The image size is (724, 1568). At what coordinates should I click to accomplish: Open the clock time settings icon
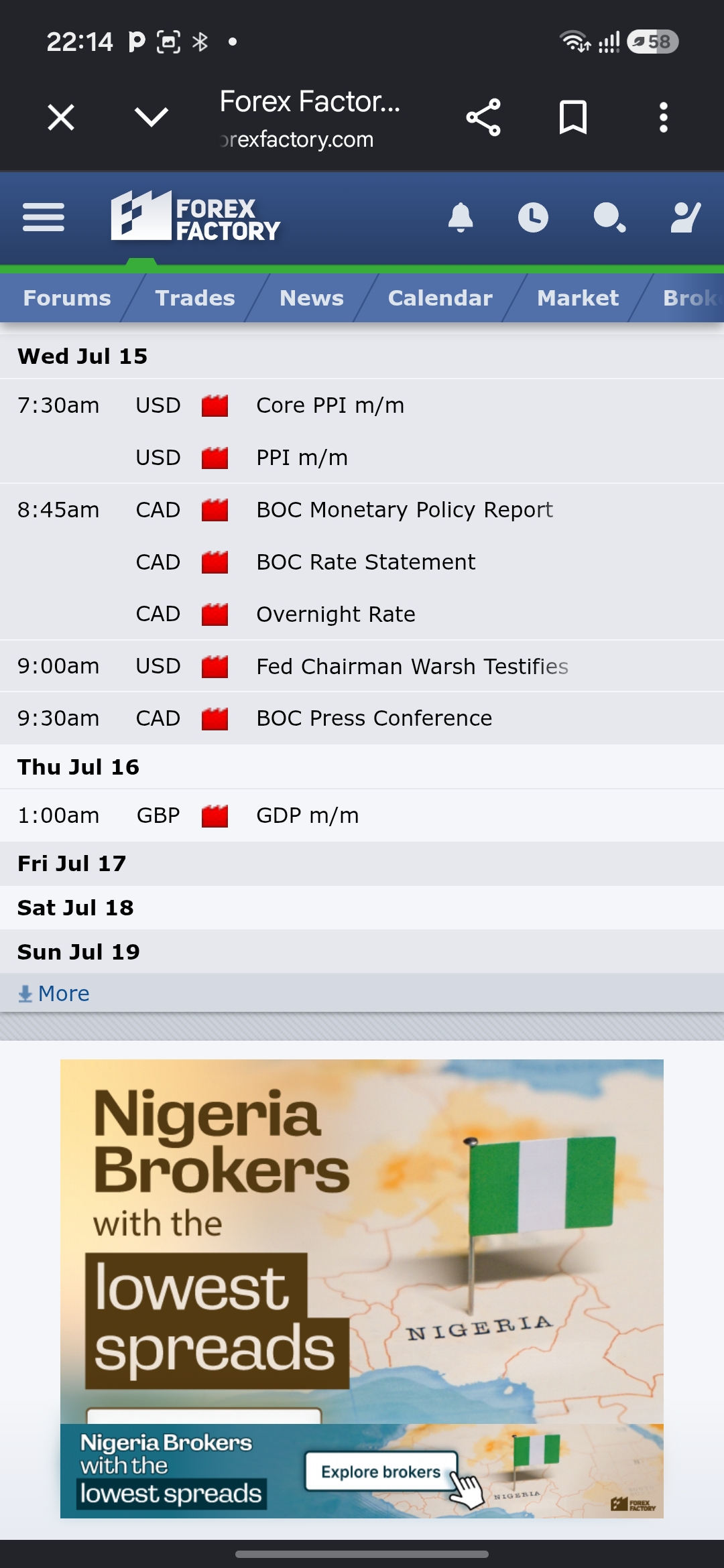[x=533, y=217]
